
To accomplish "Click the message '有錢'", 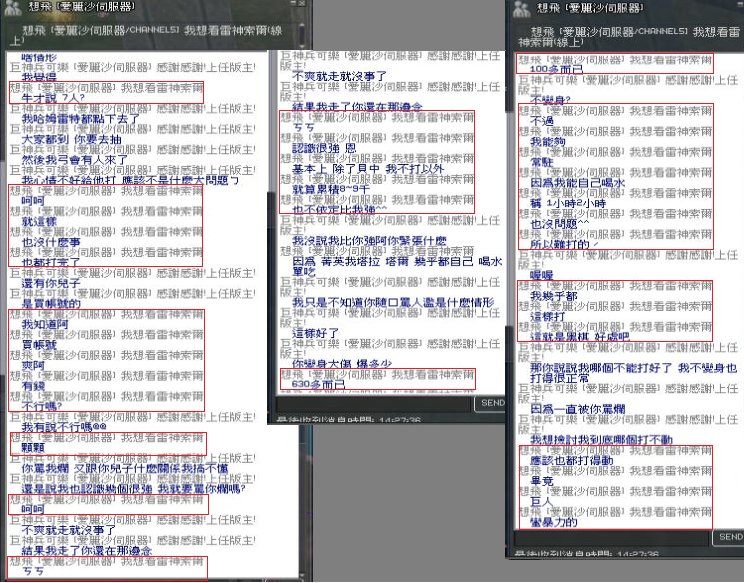I will (x=33, y=386).
